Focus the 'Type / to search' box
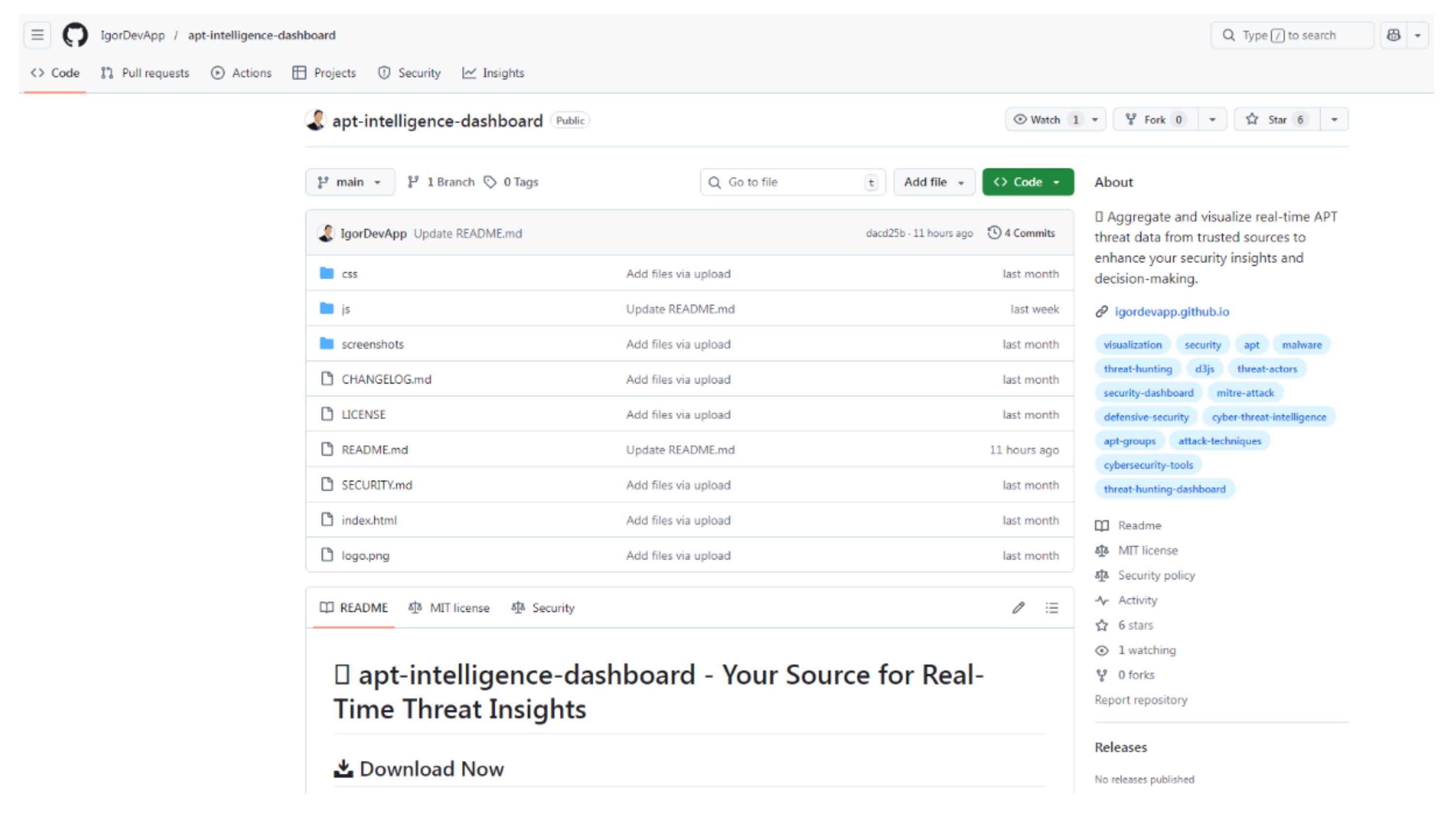This screenshot has height=819, width=1456. [1291, 35]
